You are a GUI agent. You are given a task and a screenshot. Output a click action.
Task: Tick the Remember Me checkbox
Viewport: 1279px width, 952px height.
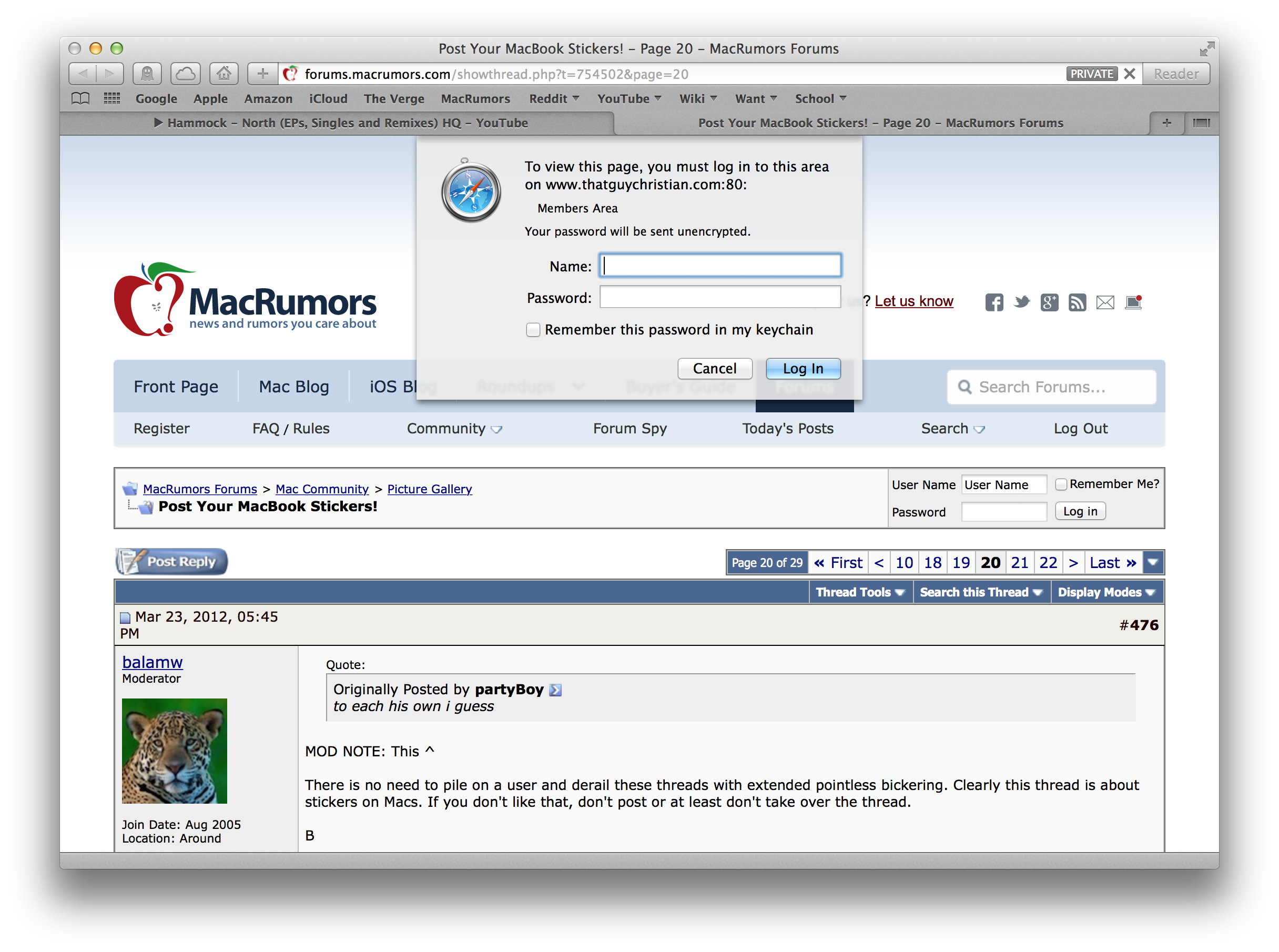pyautogui.click(x=1061, y=484)
